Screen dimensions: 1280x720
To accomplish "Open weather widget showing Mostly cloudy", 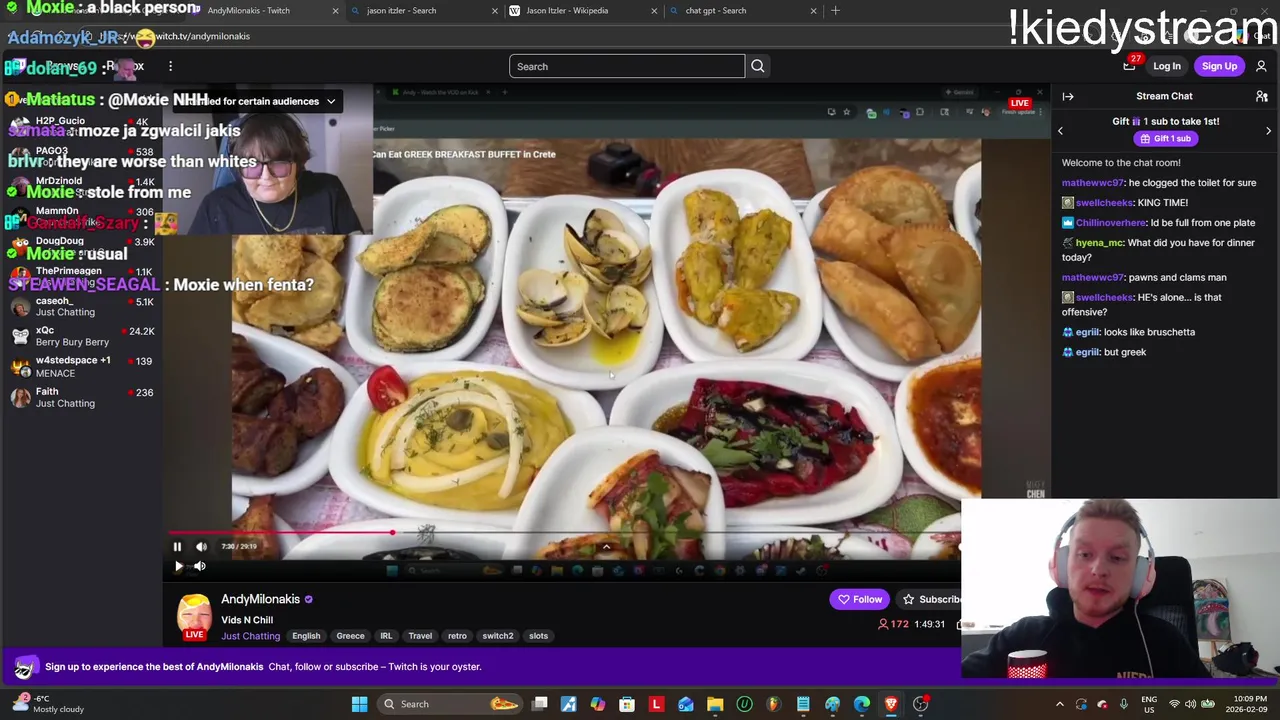I will click(48, 704).
